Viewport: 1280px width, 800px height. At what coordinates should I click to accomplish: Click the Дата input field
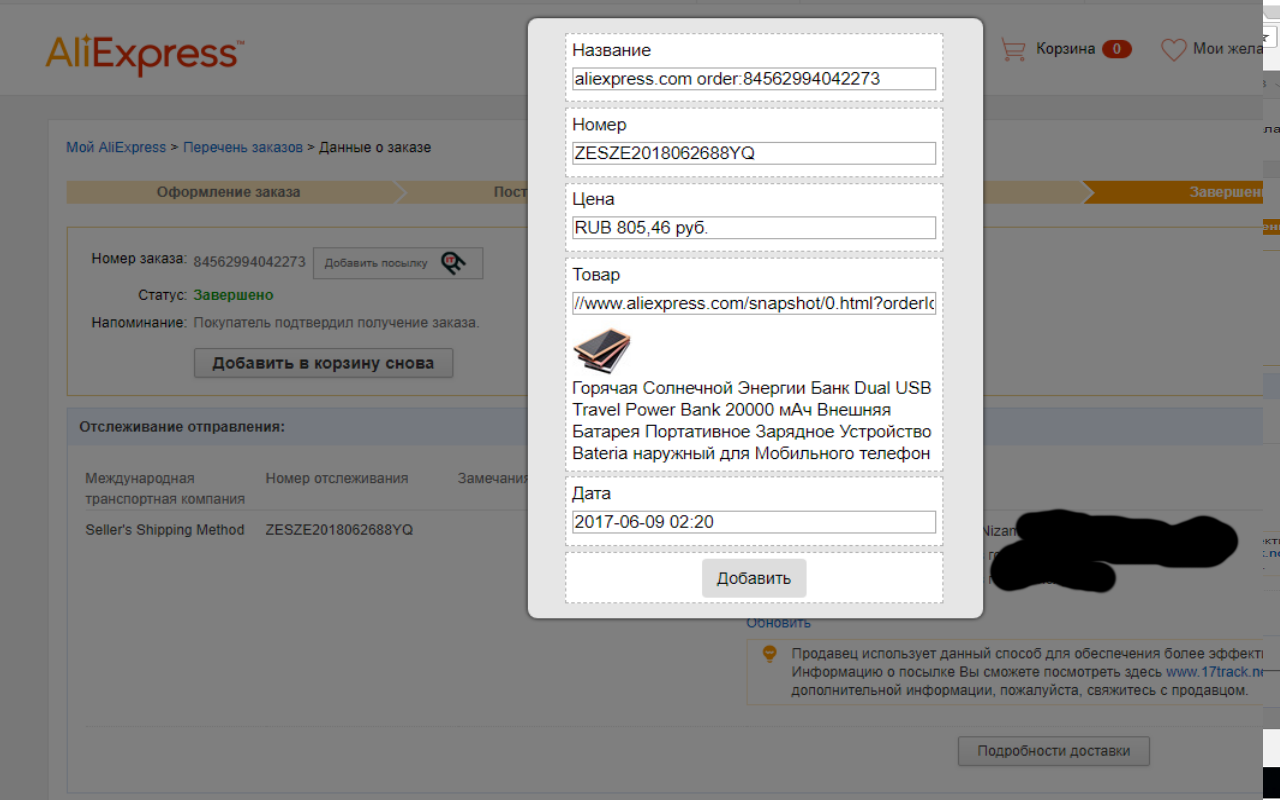pyautogui.click(x=754, y=522)
